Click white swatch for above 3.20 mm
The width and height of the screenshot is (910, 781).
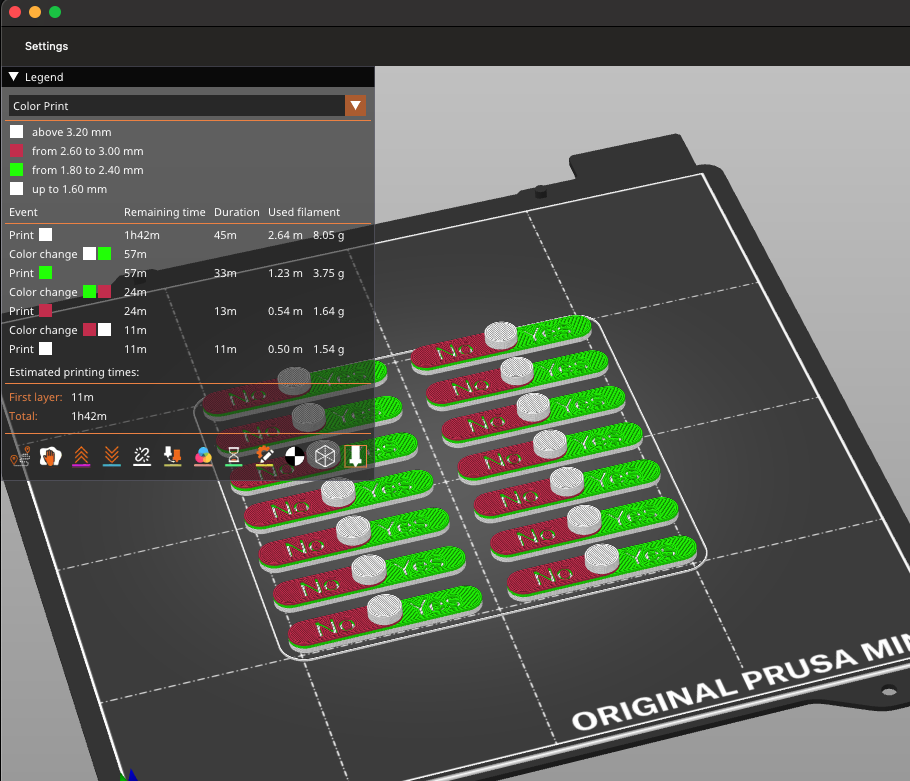click(x=16, y=132)
